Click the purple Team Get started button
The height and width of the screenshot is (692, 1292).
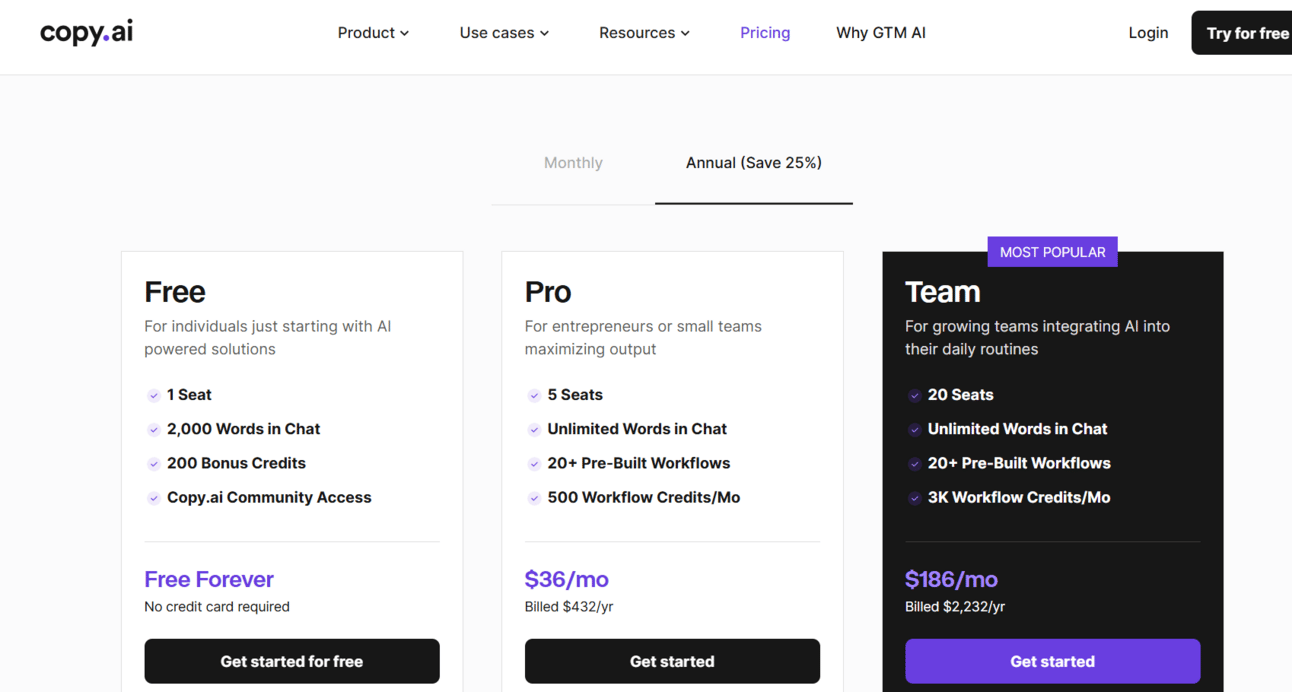[x=1052, y=661]
